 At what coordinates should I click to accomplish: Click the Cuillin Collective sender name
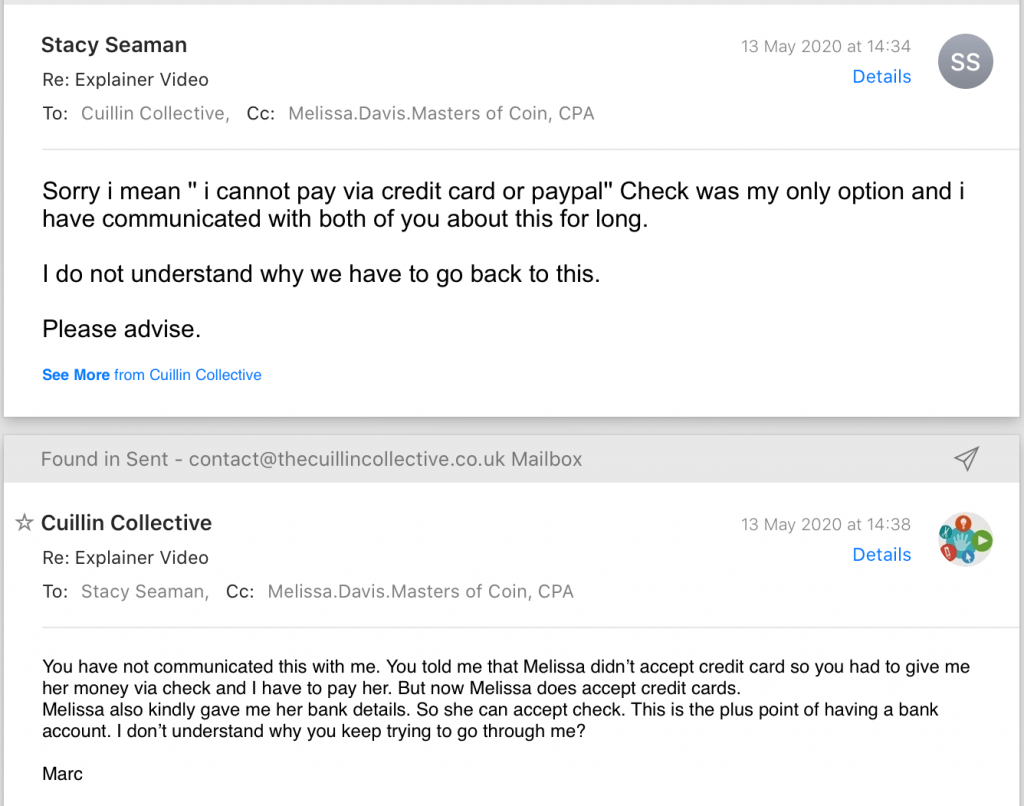[x=126, y=523]
